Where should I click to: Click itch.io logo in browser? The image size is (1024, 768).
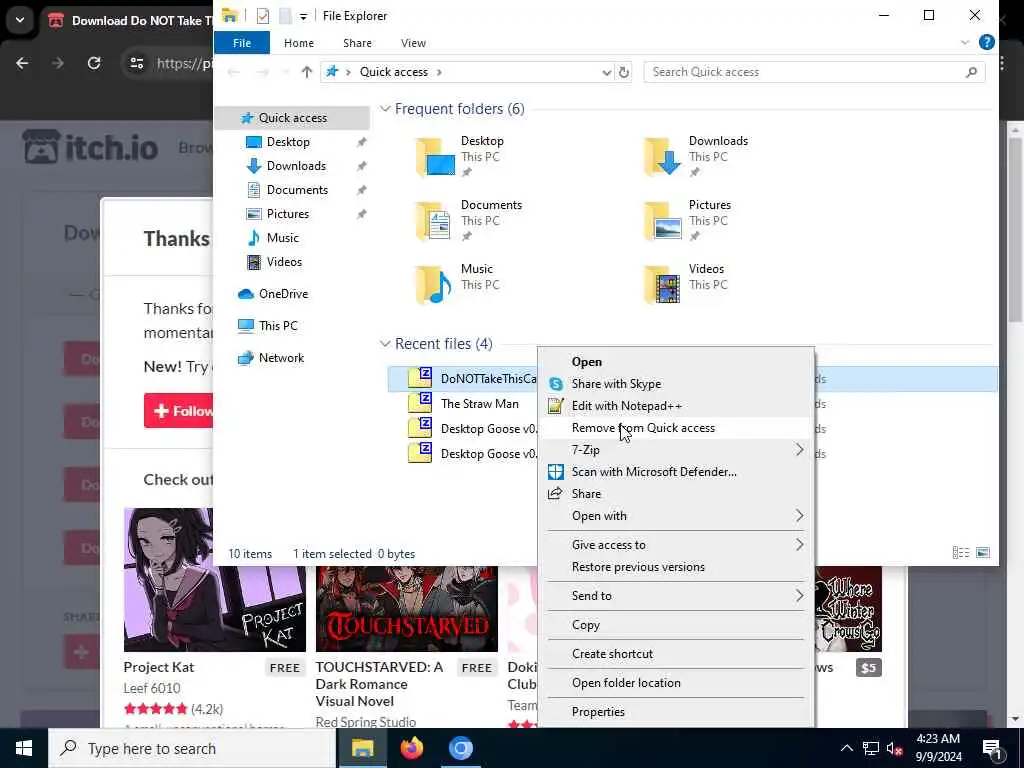click(x=90, y=148)
